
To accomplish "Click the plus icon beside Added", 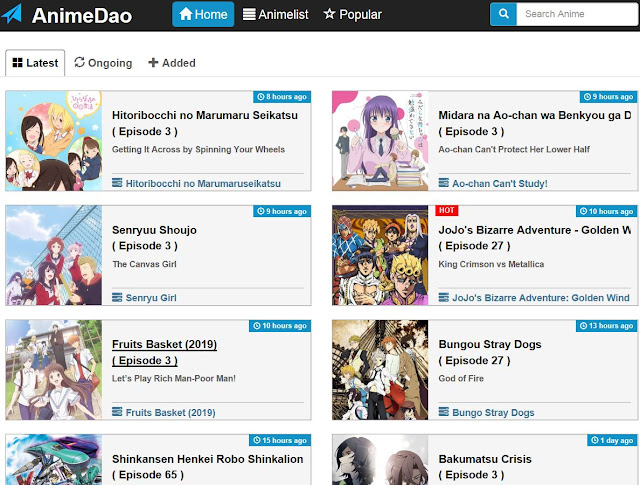I will [x=153, y=62].
